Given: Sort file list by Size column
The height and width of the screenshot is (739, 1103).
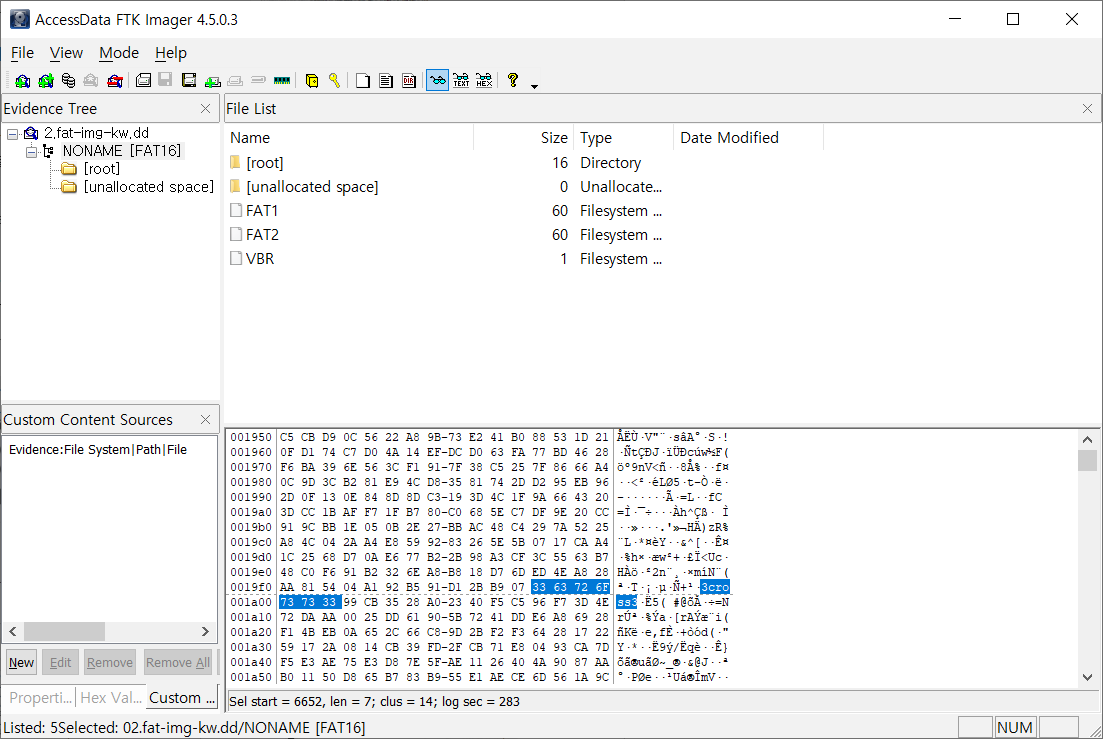Looking at the screenshot, I should point(524,138).
